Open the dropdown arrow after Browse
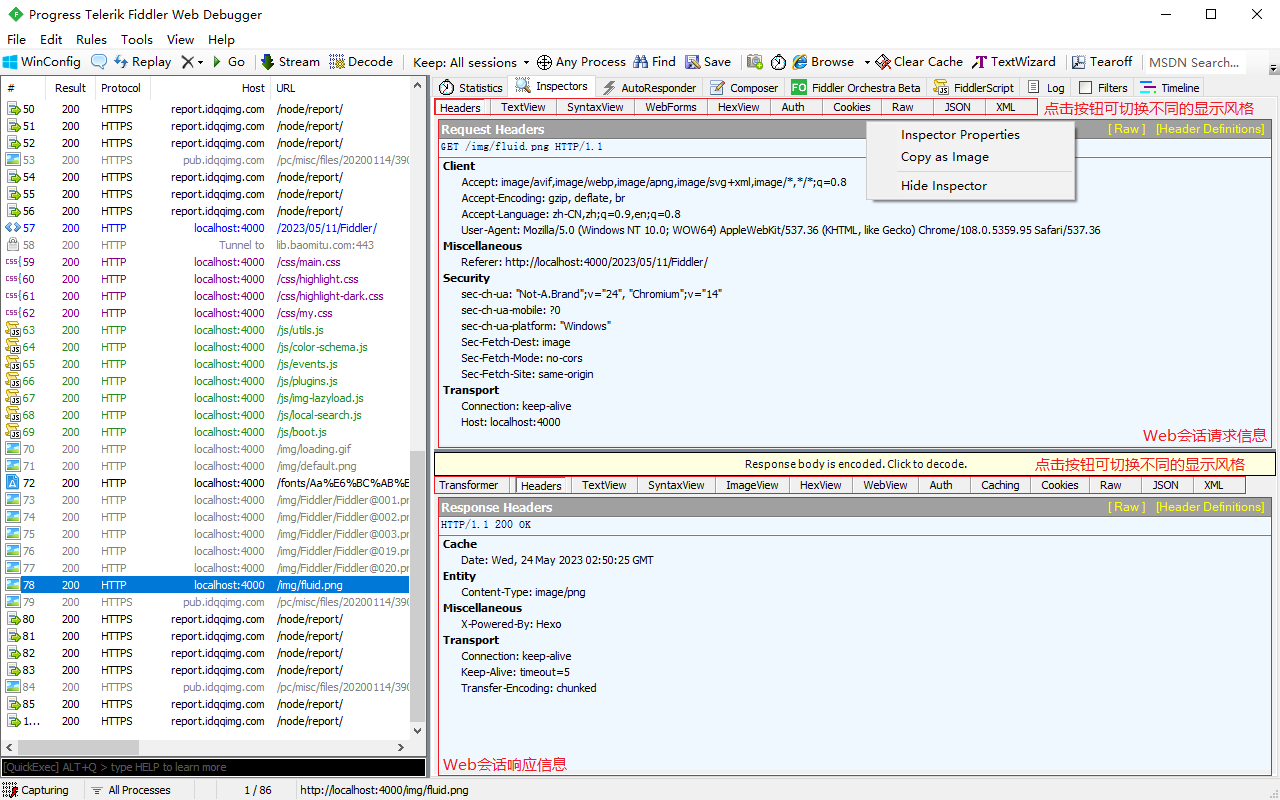Viewport: 1280px width, 800px height. (867, 62)
